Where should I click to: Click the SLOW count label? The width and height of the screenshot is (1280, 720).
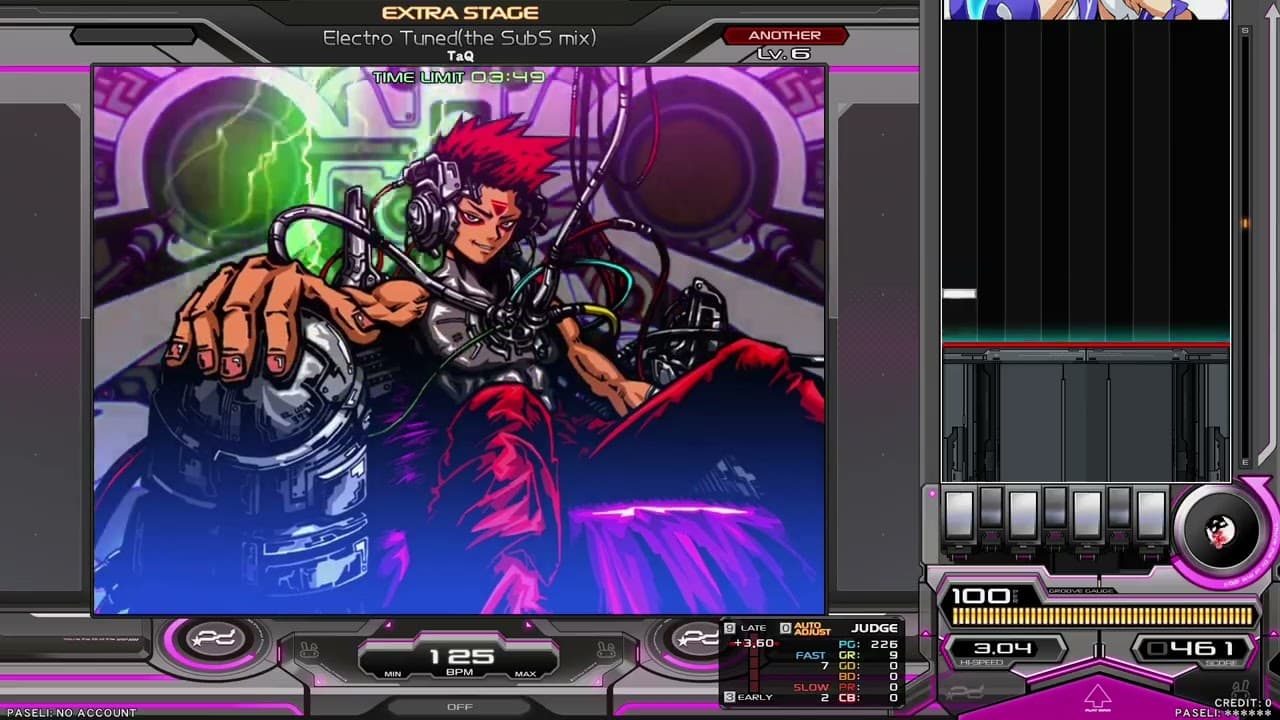pos(811,687)
